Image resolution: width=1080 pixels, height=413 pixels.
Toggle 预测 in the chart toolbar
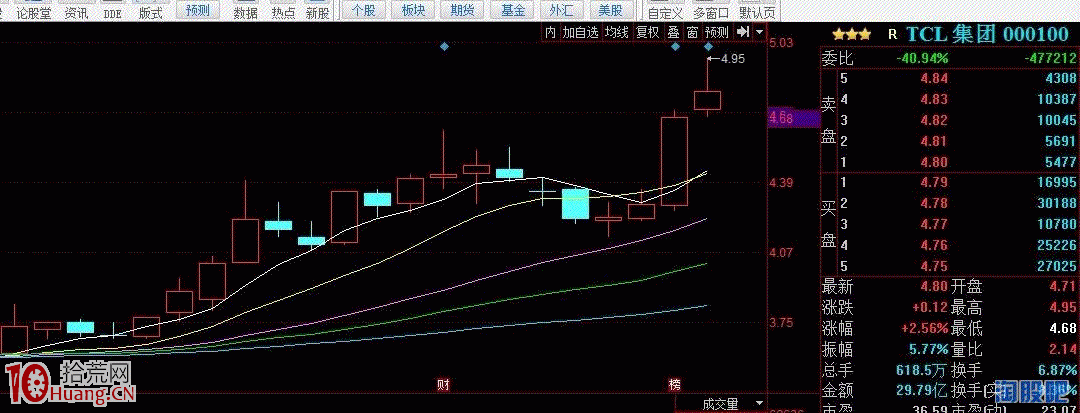point(717,32)
